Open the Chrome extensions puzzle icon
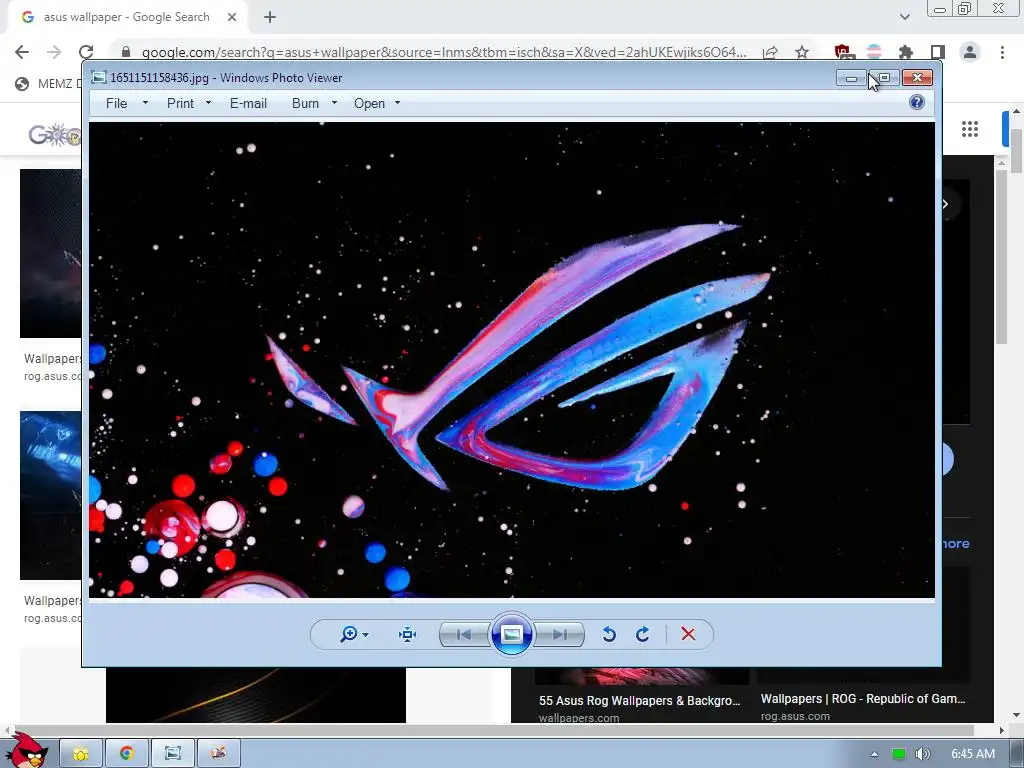Image resolution: width=1024 pixels, height=768 pixels. tap(906, 52)
